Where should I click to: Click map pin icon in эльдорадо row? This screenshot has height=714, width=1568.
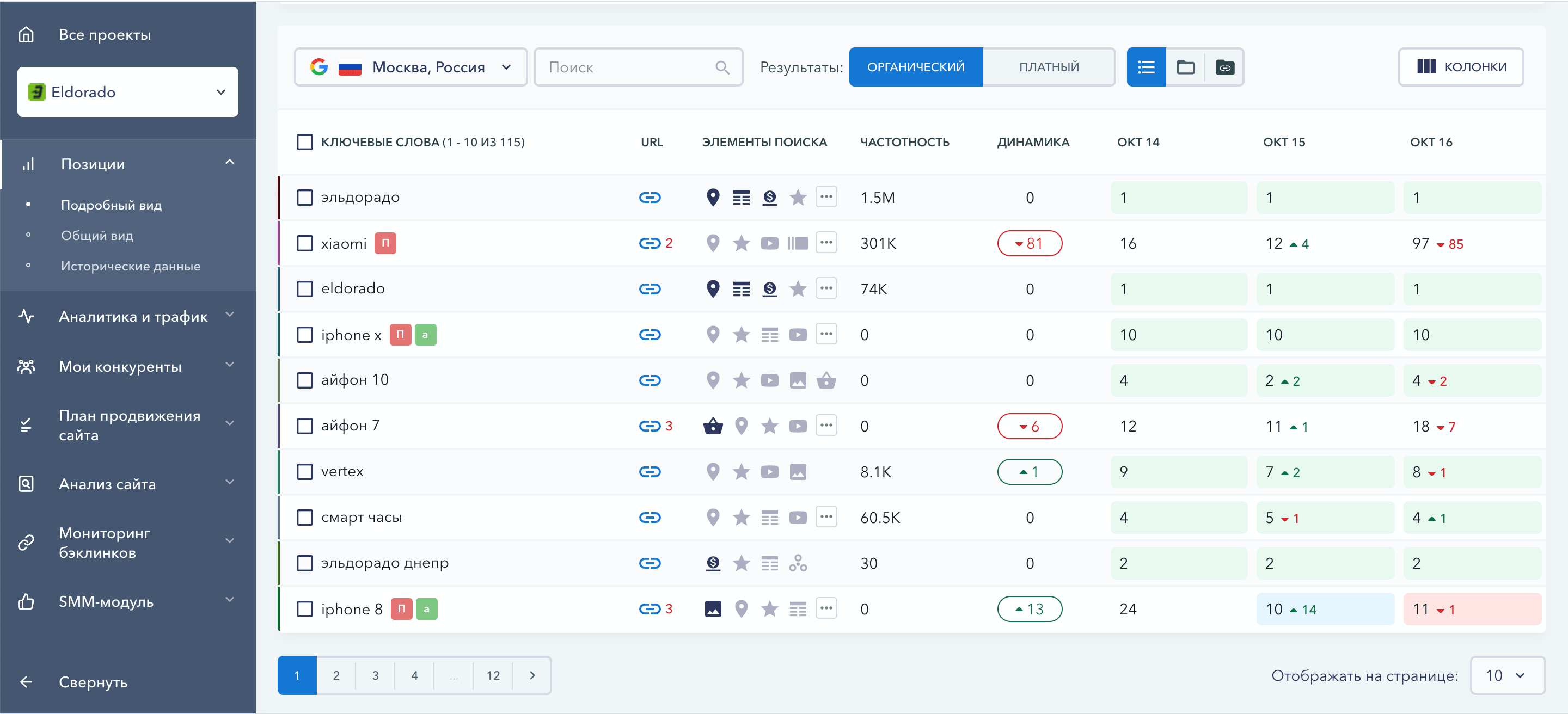click(x=713, y=198)
